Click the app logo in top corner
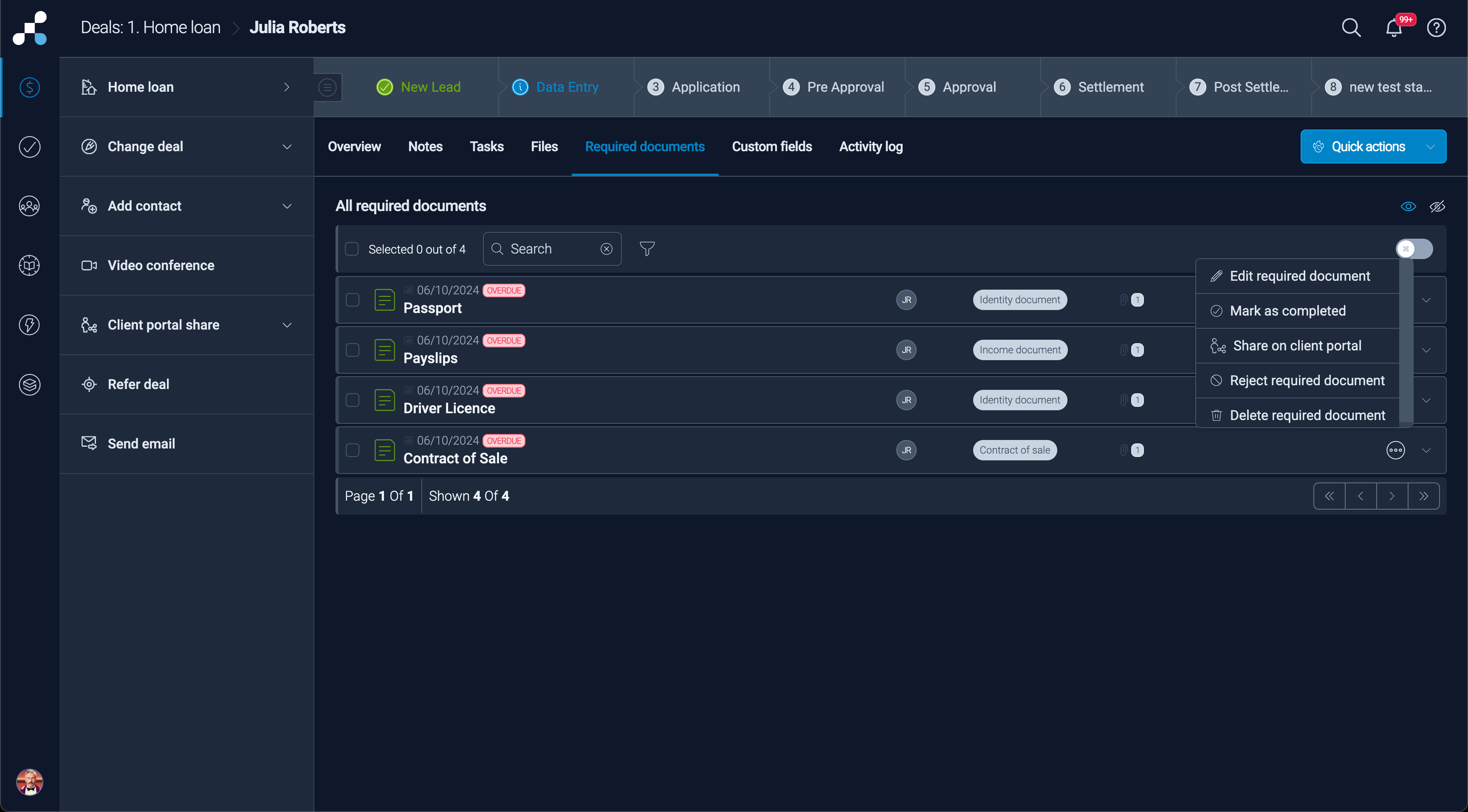The height and width of the screenshot is (812, 1468). coord(30,28)
